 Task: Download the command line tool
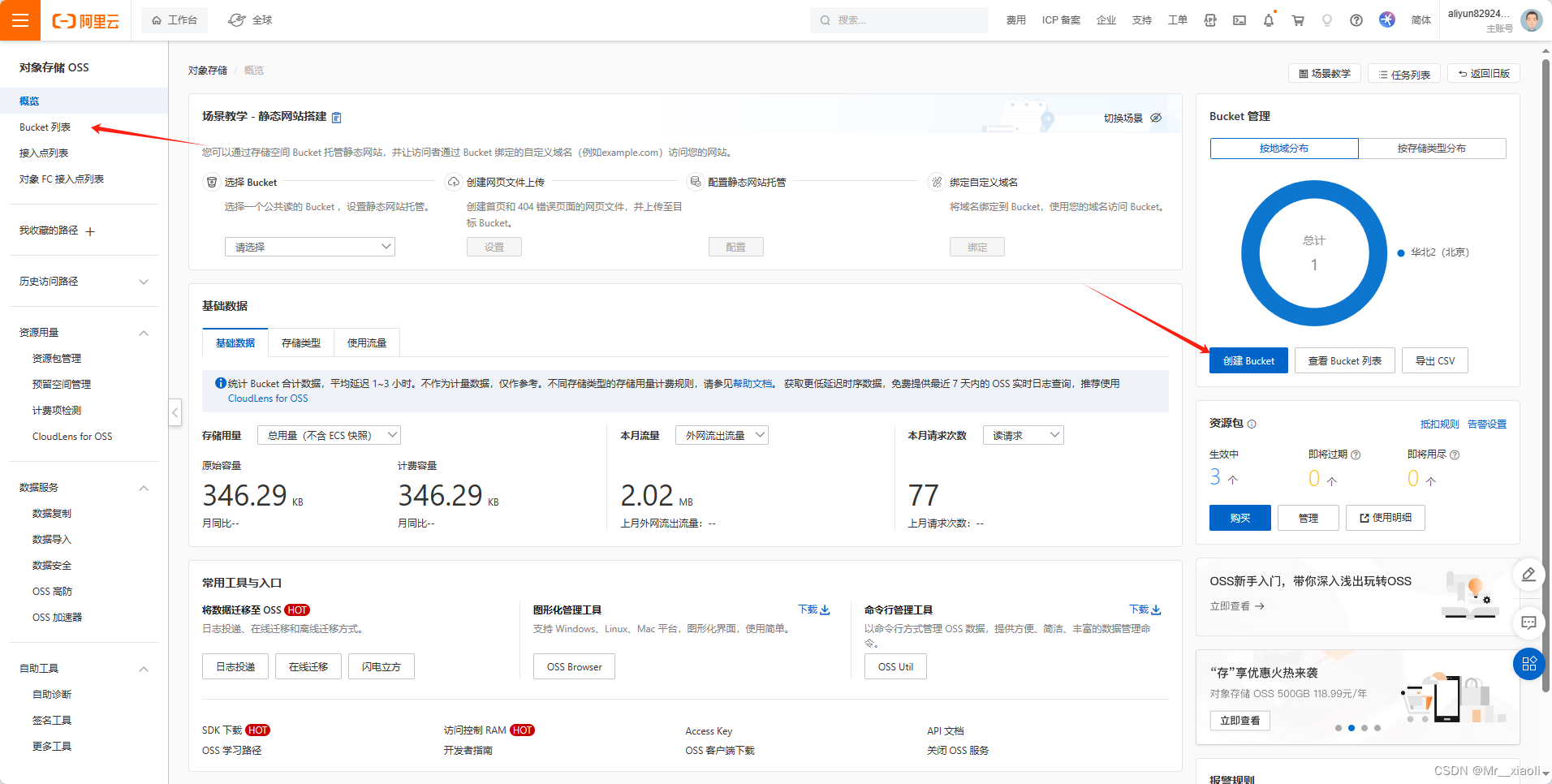[1145, 610]
